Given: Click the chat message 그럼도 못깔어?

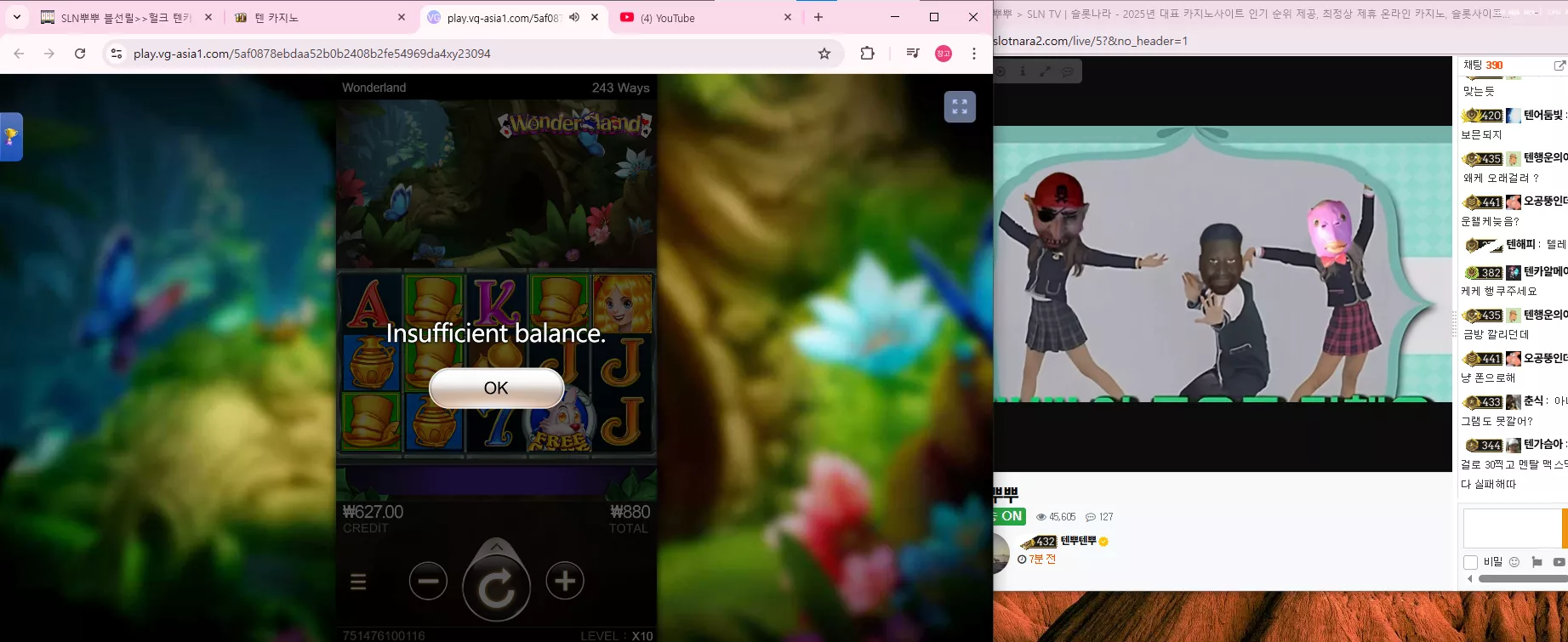Looking at the screenshot, I should tap(1497, 421).
